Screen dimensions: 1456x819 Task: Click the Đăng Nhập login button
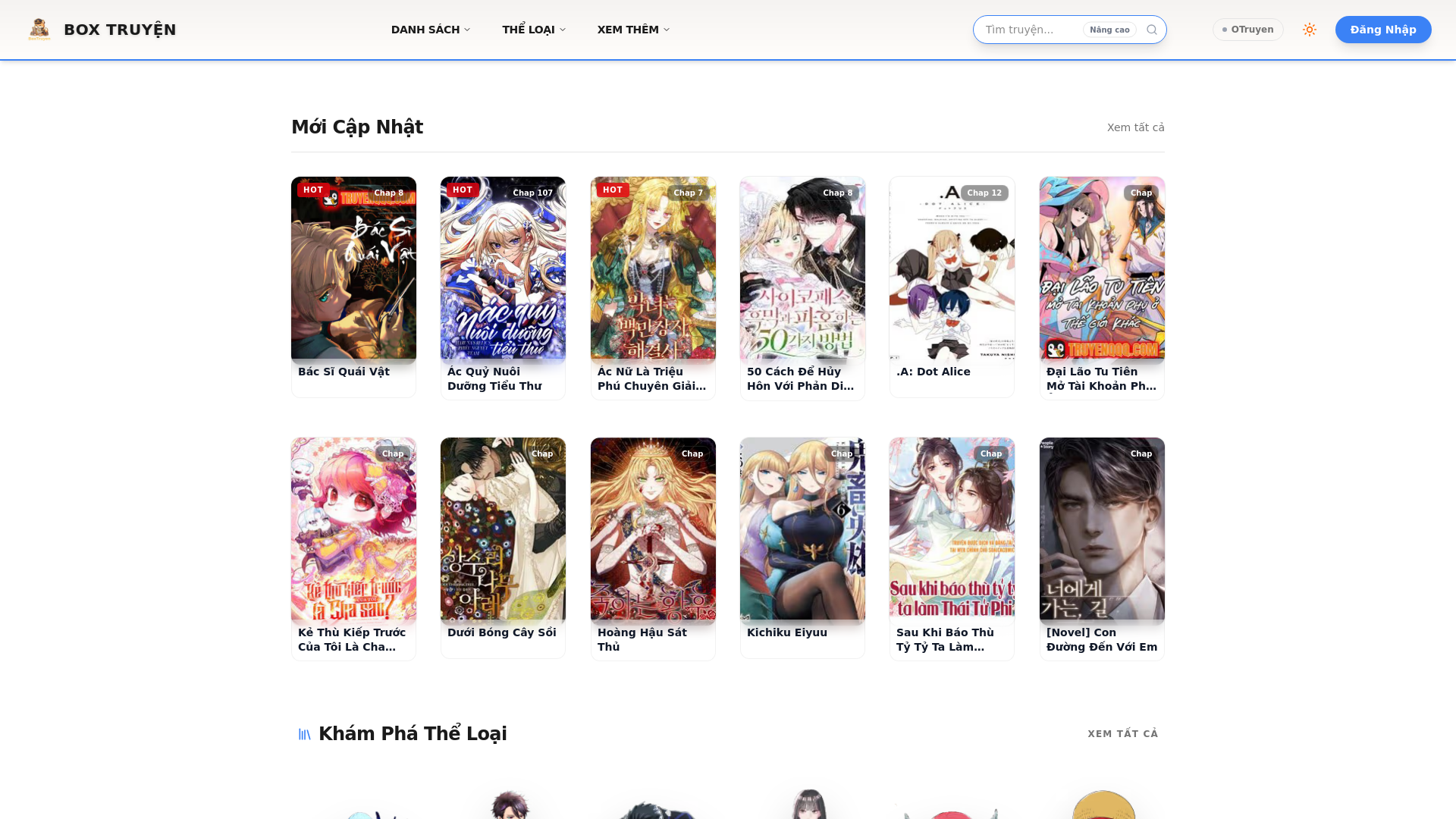(1383, 30)
